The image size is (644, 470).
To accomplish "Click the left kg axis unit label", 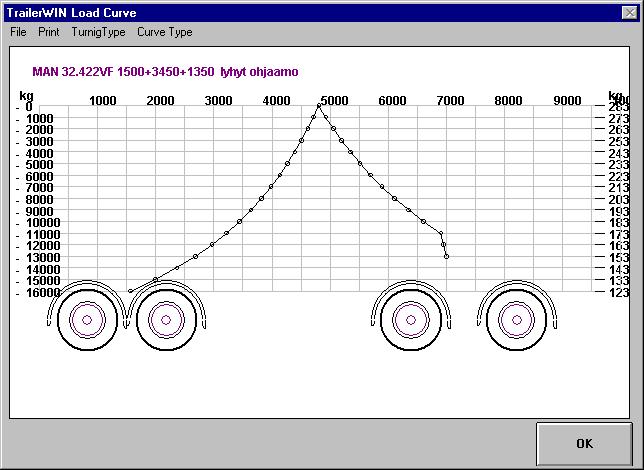I will coord(26,96).
